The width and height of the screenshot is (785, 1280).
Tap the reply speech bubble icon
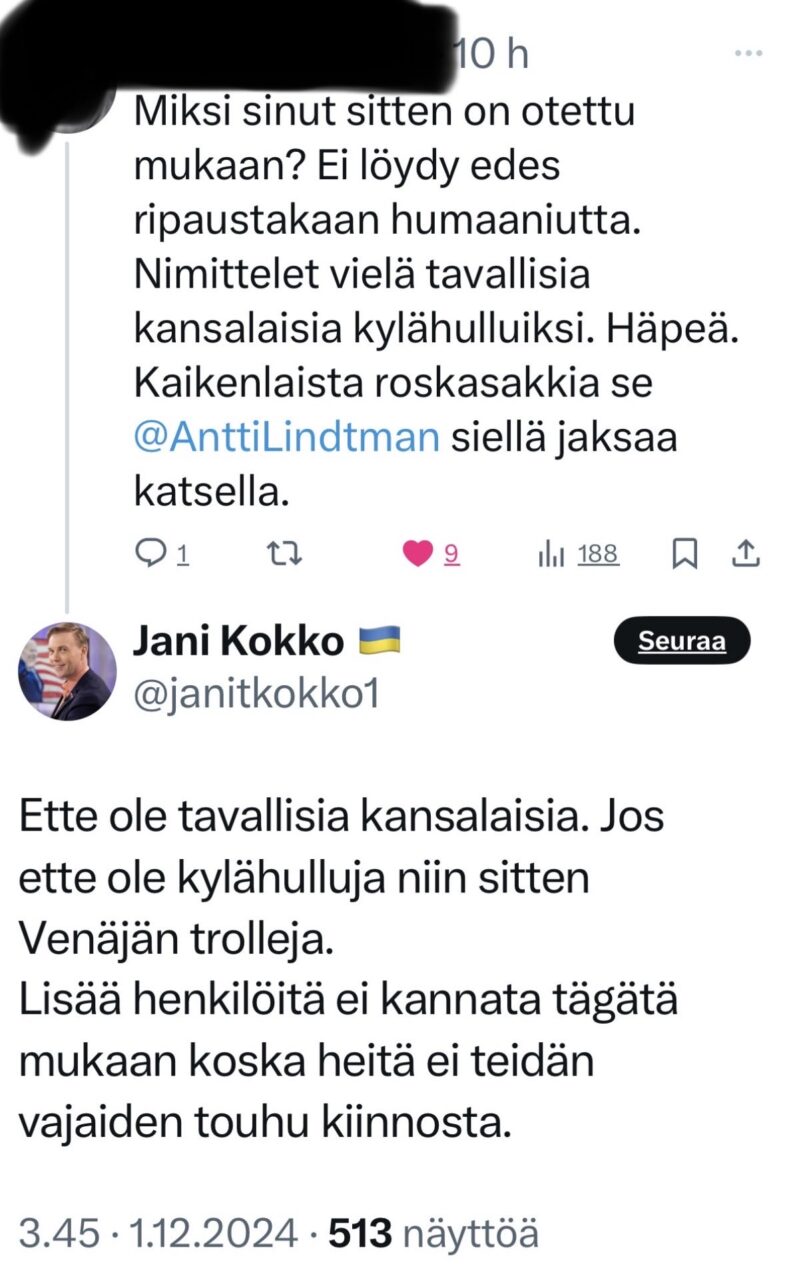coord(148,553)
